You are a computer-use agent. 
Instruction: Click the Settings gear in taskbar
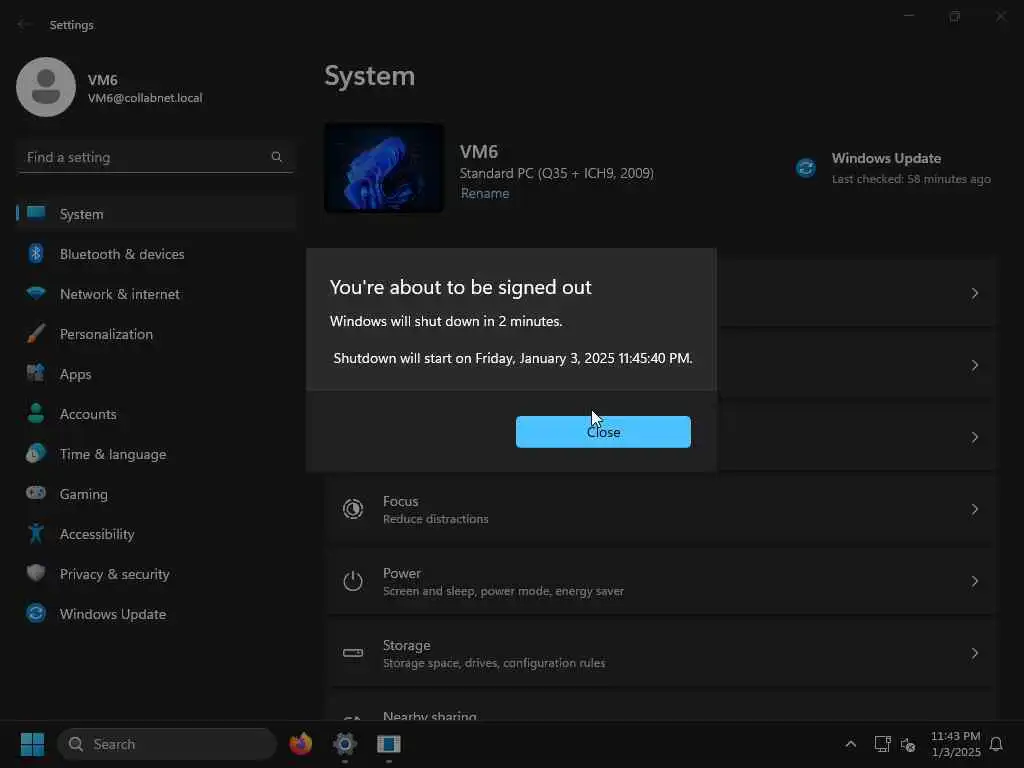345,744
